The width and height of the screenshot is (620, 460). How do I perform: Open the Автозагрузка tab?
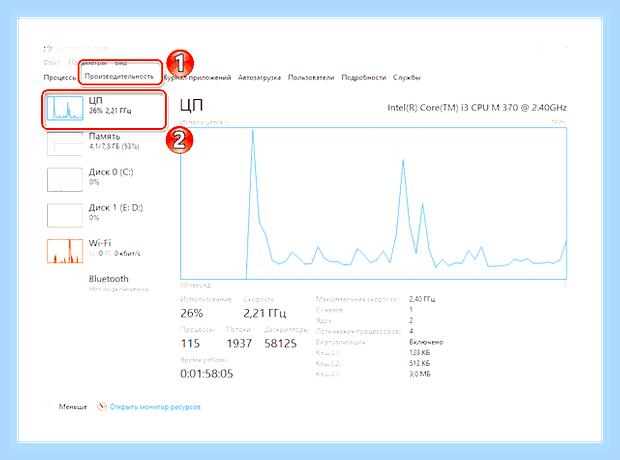(259, 78)
